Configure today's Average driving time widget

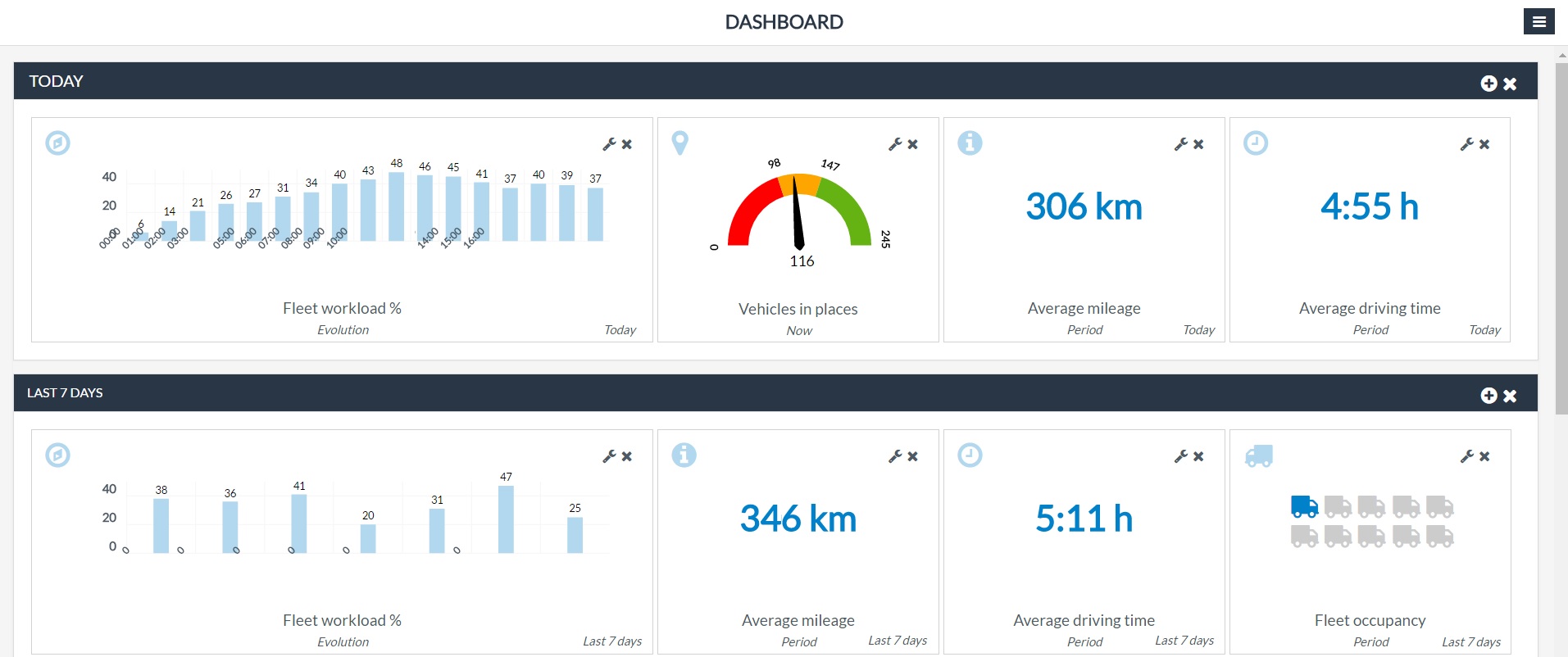[1467, 144]
